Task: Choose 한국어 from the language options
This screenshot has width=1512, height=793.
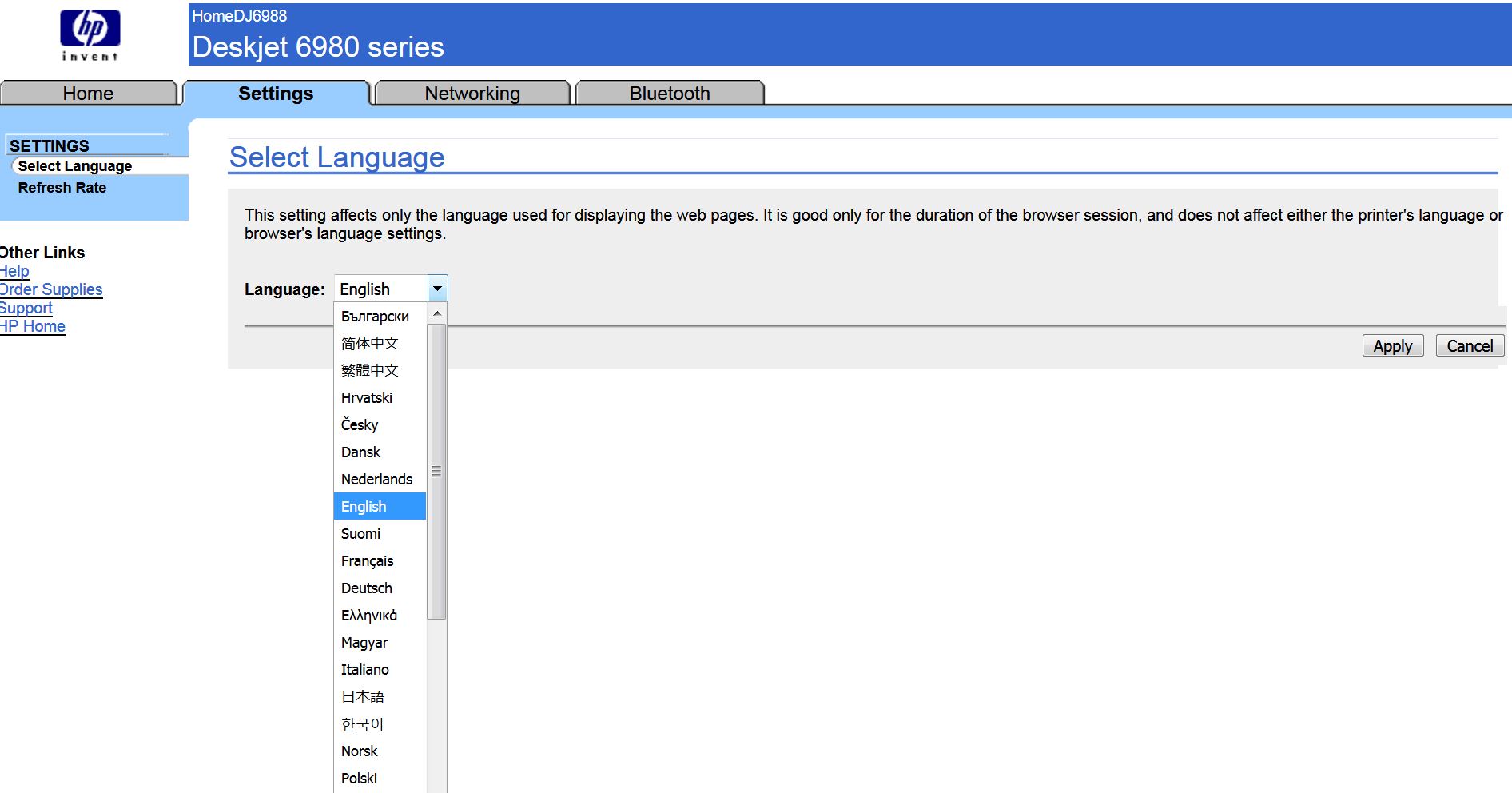Action: (380, 724)
